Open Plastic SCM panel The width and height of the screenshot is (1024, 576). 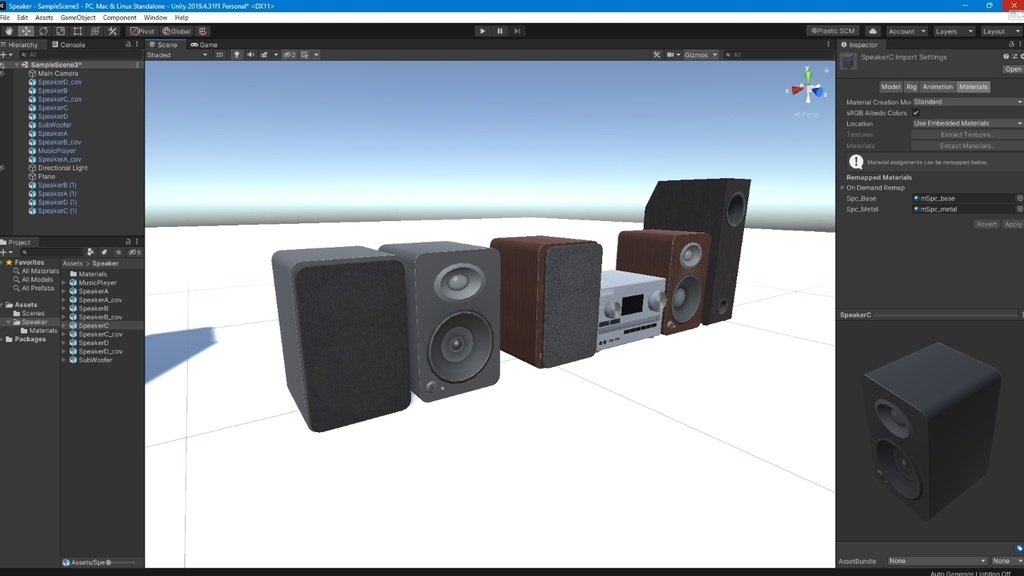[x=833, y=31]
